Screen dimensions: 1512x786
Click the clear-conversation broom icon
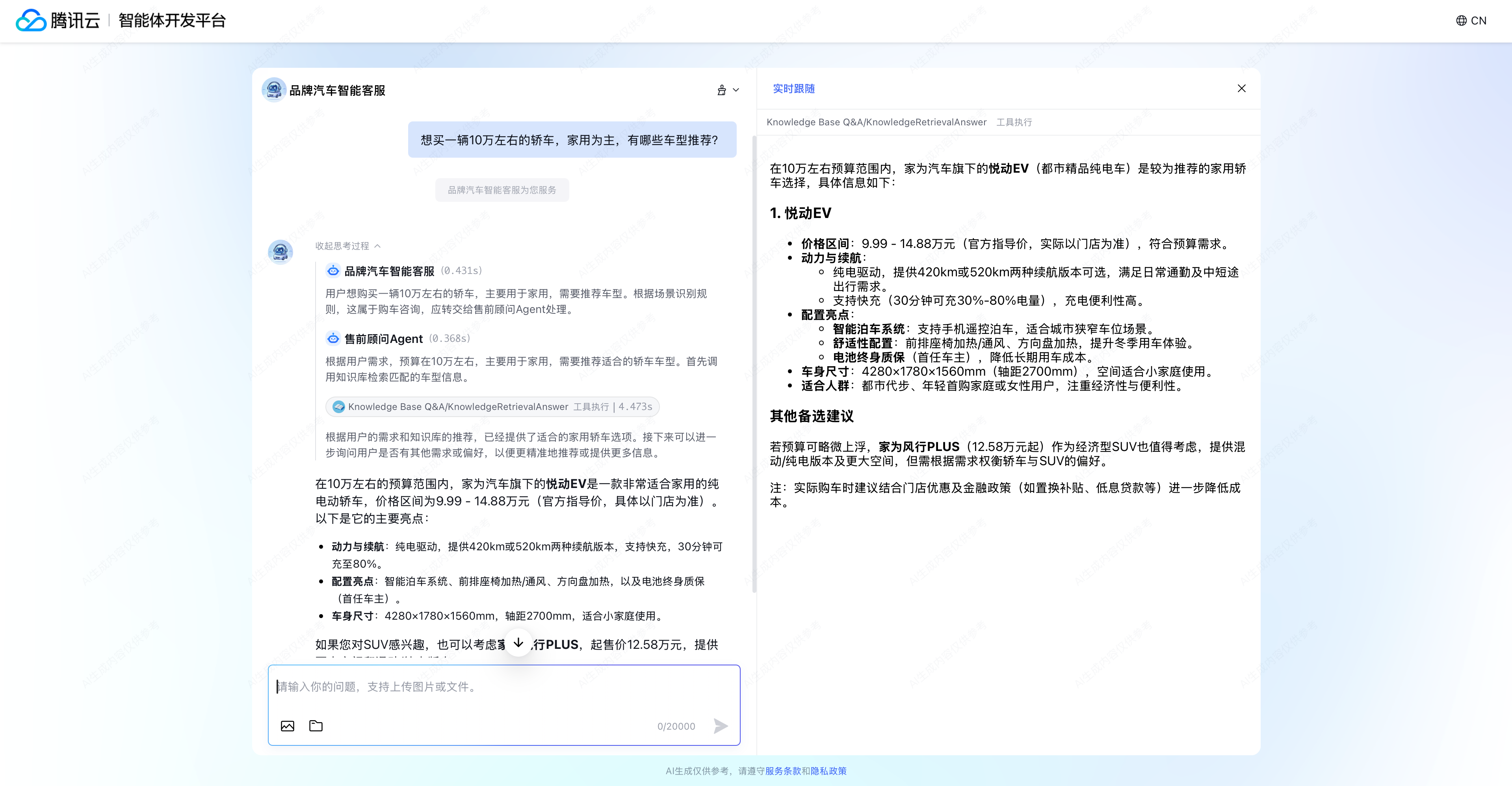point(721,90)
